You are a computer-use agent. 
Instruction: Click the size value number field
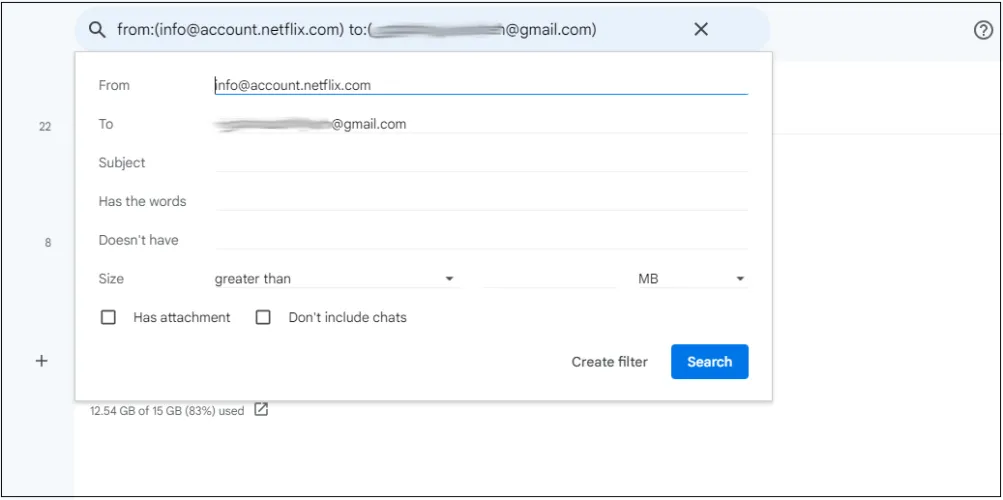click(x=549, y=279)
